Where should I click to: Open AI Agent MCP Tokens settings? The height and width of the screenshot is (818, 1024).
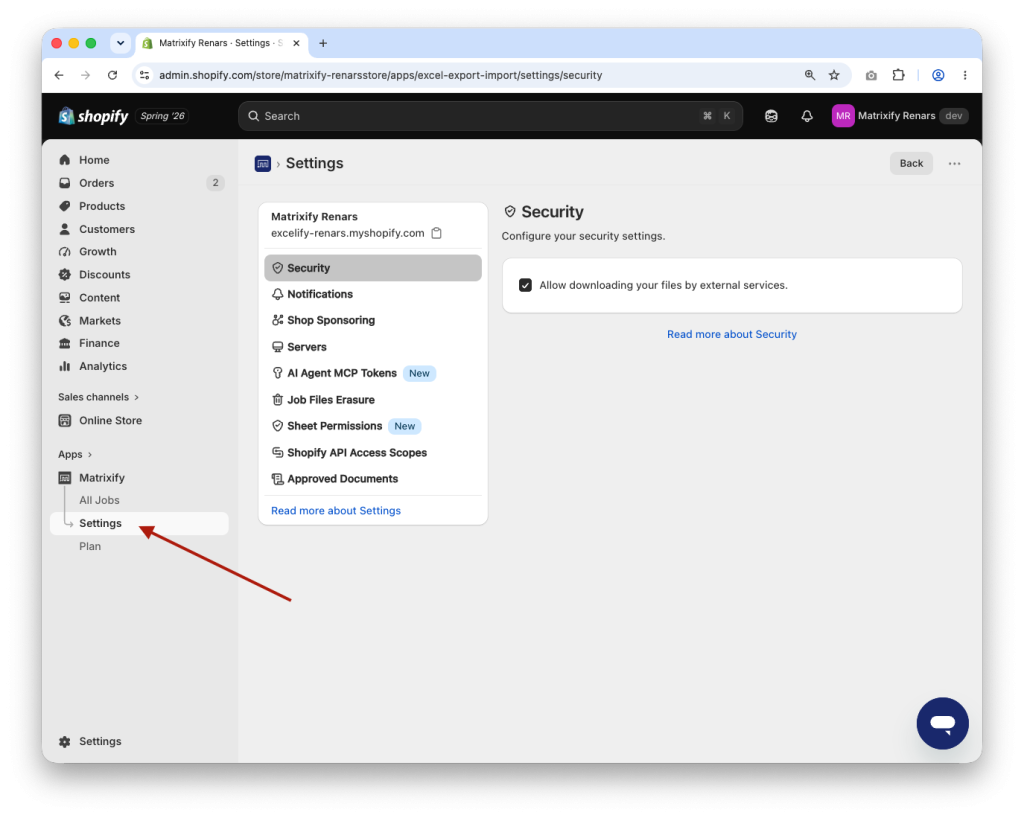point(373,373)
